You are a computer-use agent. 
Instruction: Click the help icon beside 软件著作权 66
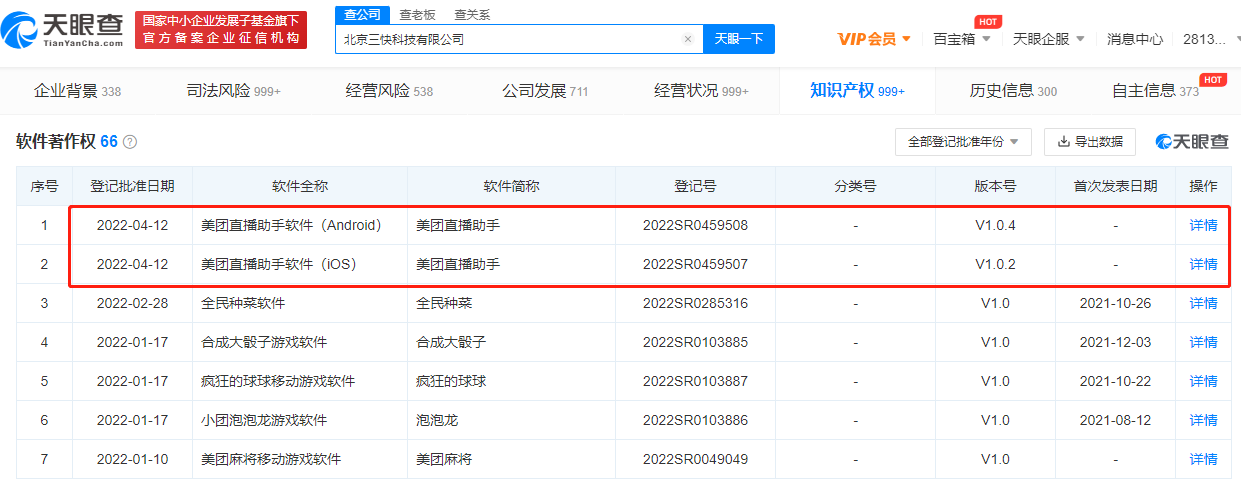(130, 143)
